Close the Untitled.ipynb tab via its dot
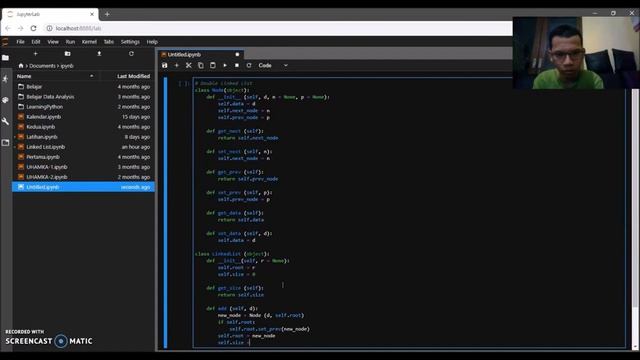Viewport: 640px width, 360px height. point(237,54)
